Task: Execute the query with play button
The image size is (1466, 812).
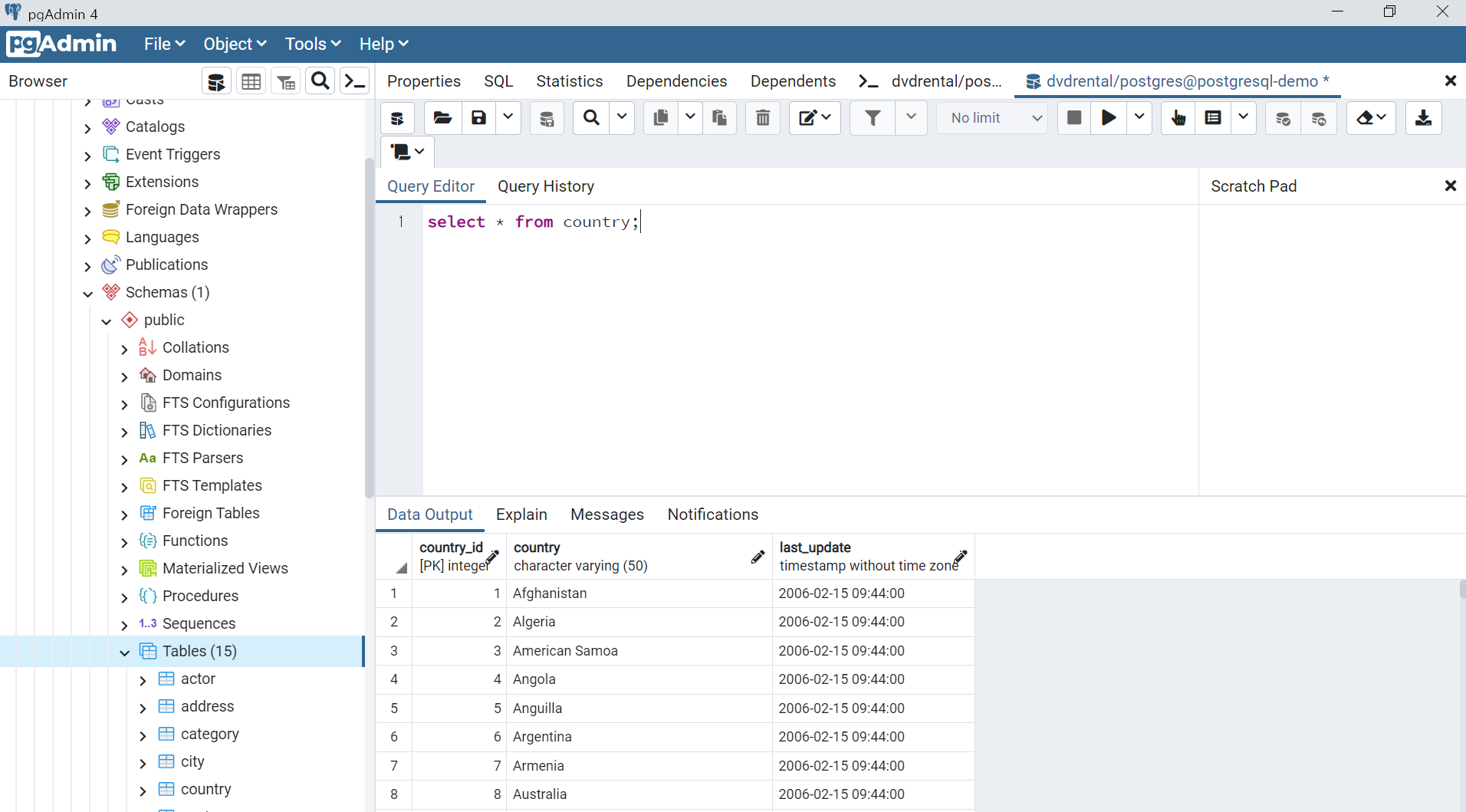Action: pyautogui.click(x=1109, y=118)
